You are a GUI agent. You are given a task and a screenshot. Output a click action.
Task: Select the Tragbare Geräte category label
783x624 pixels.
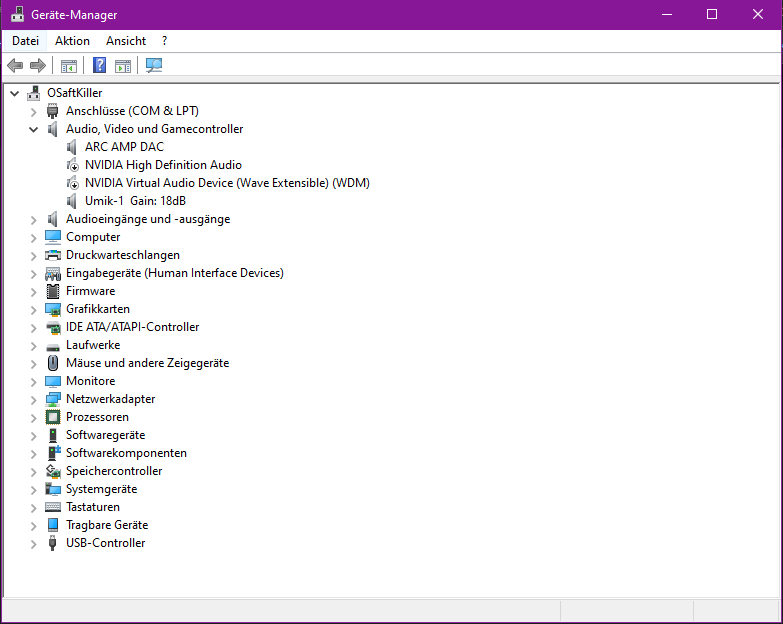[107, 525]
